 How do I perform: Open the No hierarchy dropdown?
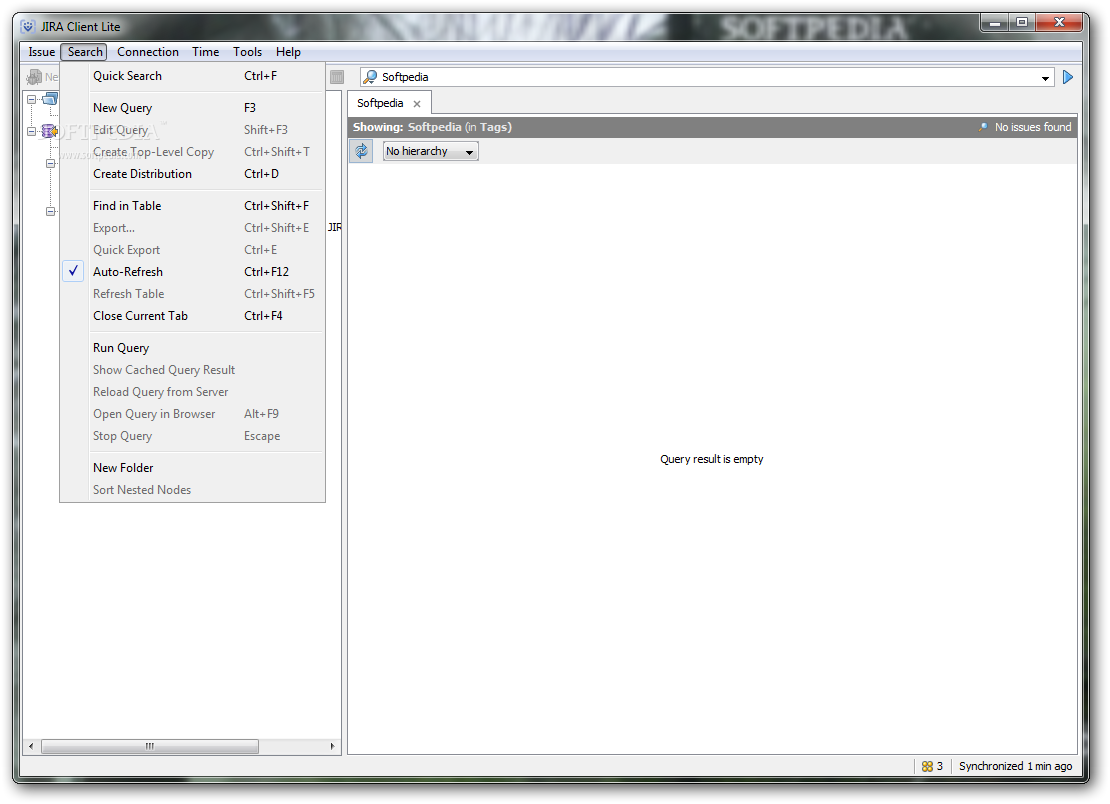(430, 151)
